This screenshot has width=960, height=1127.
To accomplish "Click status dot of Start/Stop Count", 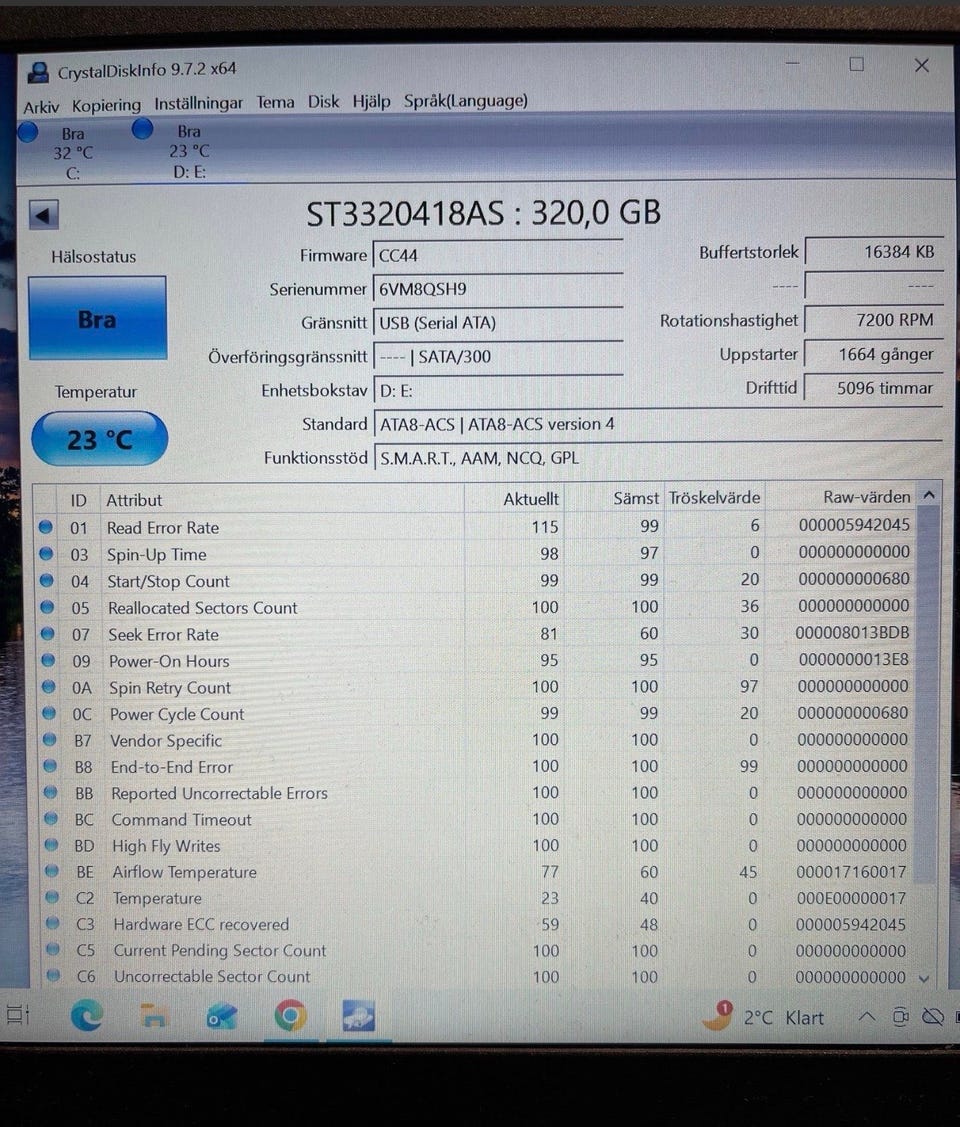I will click(x=46, y=580).
